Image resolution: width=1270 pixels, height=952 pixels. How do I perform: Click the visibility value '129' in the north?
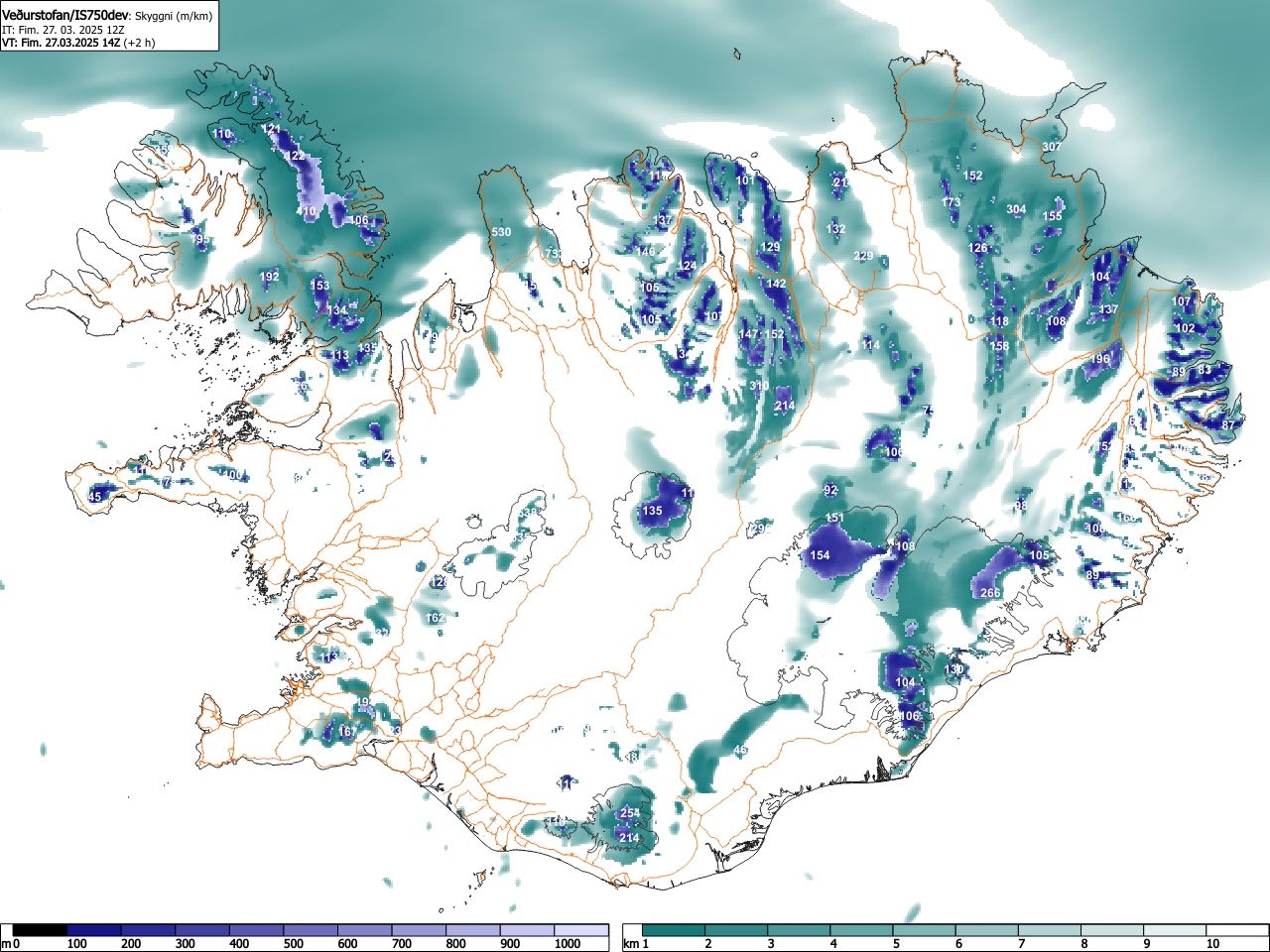click(770, 248)
